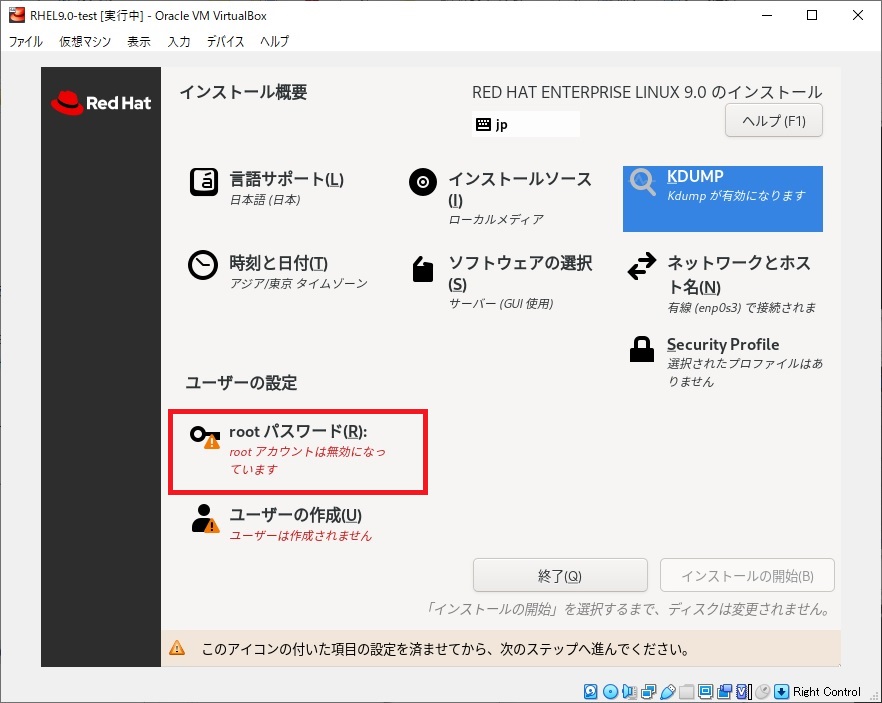This screenshot has height=703, width=882.
Task: Open the 言語サポート(L) settings link
Action: [x=287, y=179]
